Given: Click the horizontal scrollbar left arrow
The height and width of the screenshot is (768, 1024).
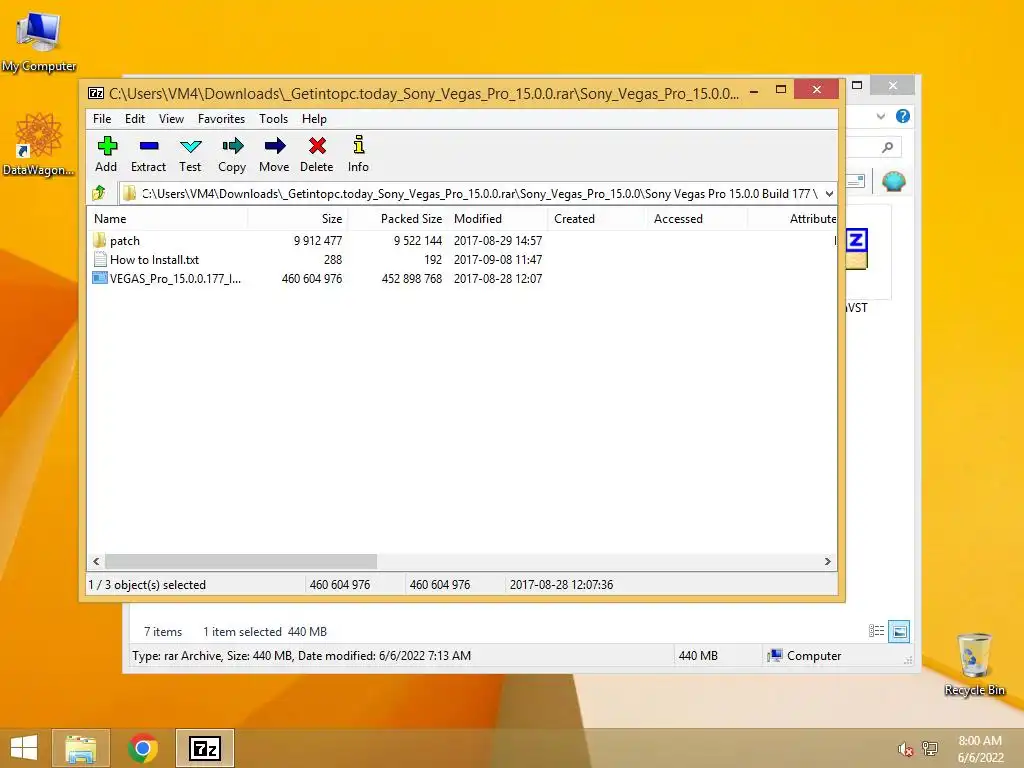Looking at the screenshot, I should 97,562.
